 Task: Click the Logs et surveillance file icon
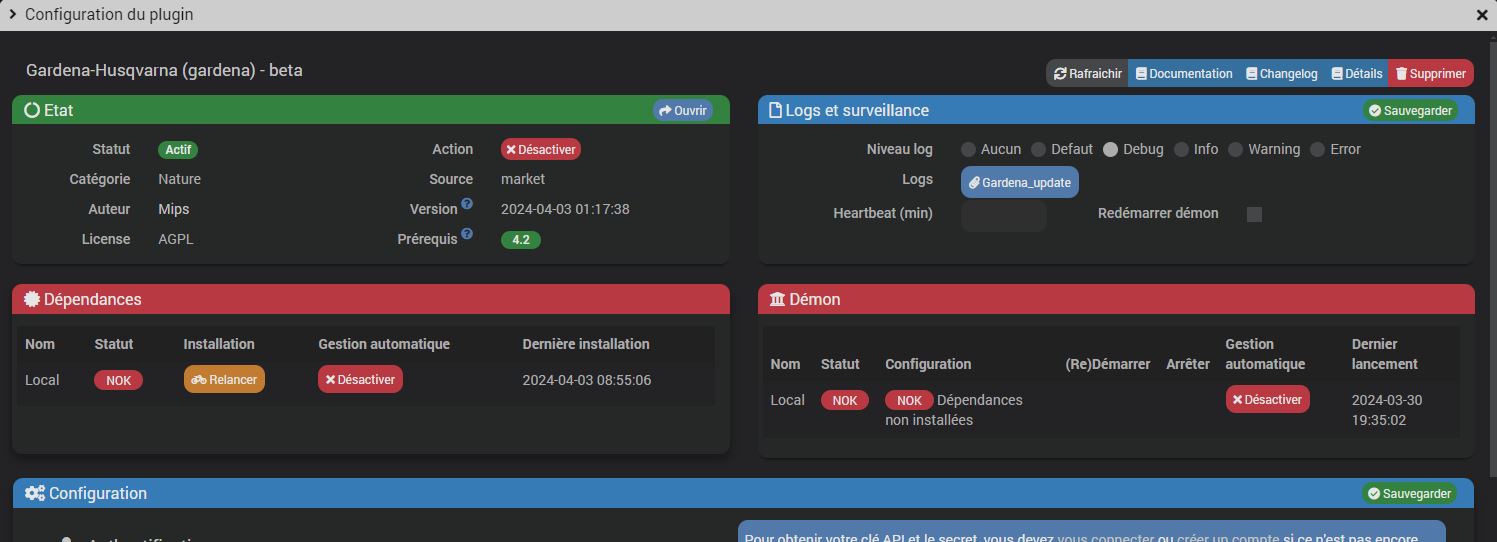[x=775, y=110]
